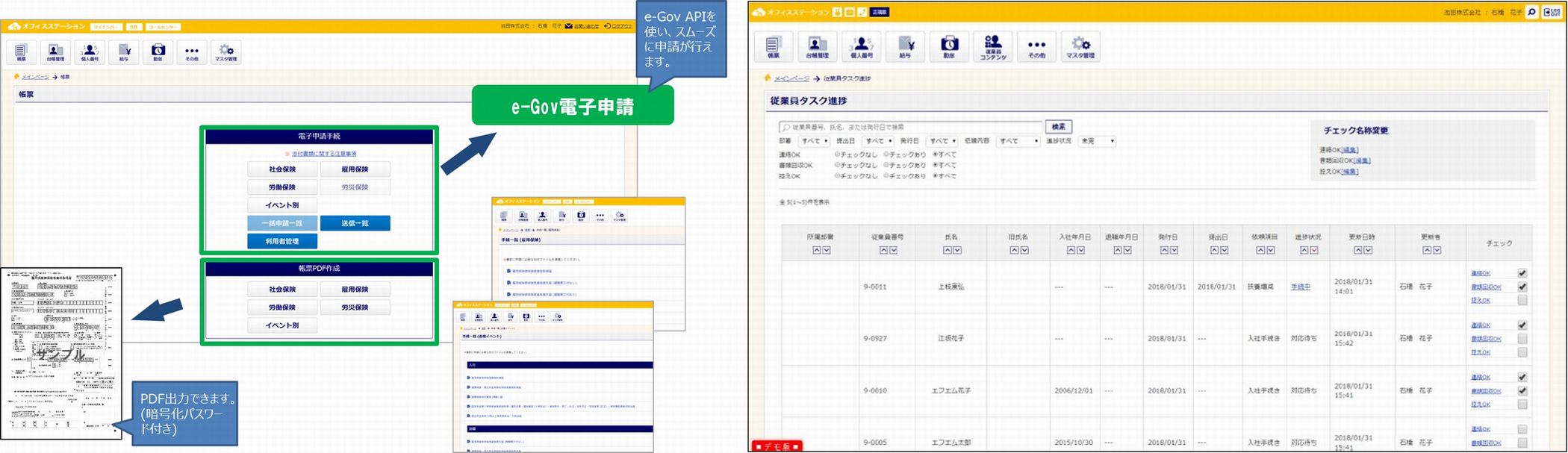
Task: Sort 従業員番号 column ascending
Action: tap(883, 250)
